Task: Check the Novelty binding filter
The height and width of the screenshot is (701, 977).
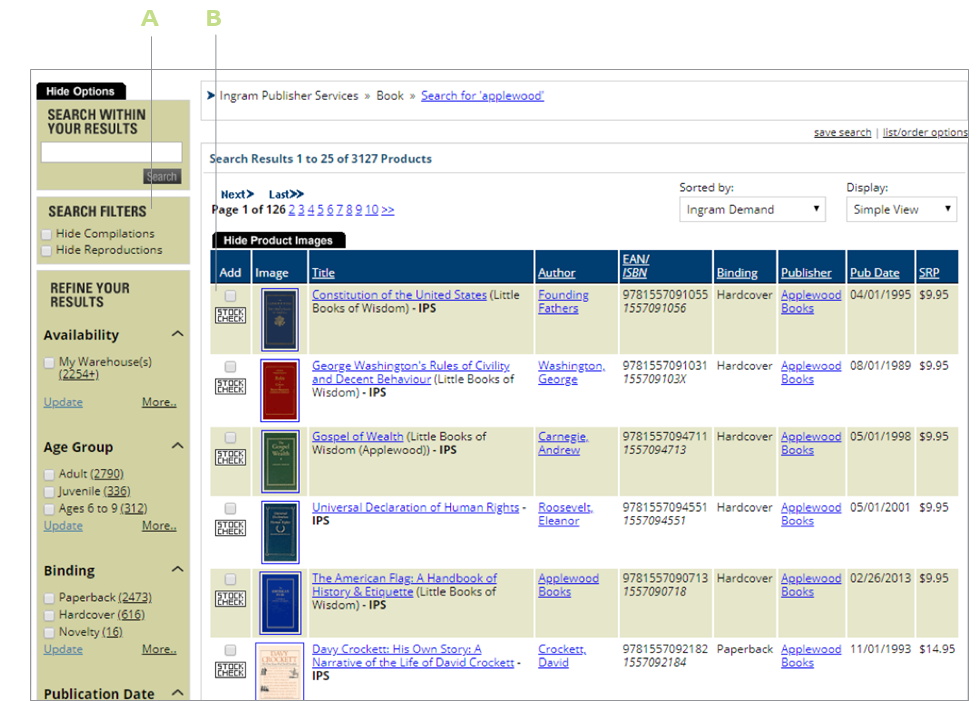Action: click(x=49, y=632)
